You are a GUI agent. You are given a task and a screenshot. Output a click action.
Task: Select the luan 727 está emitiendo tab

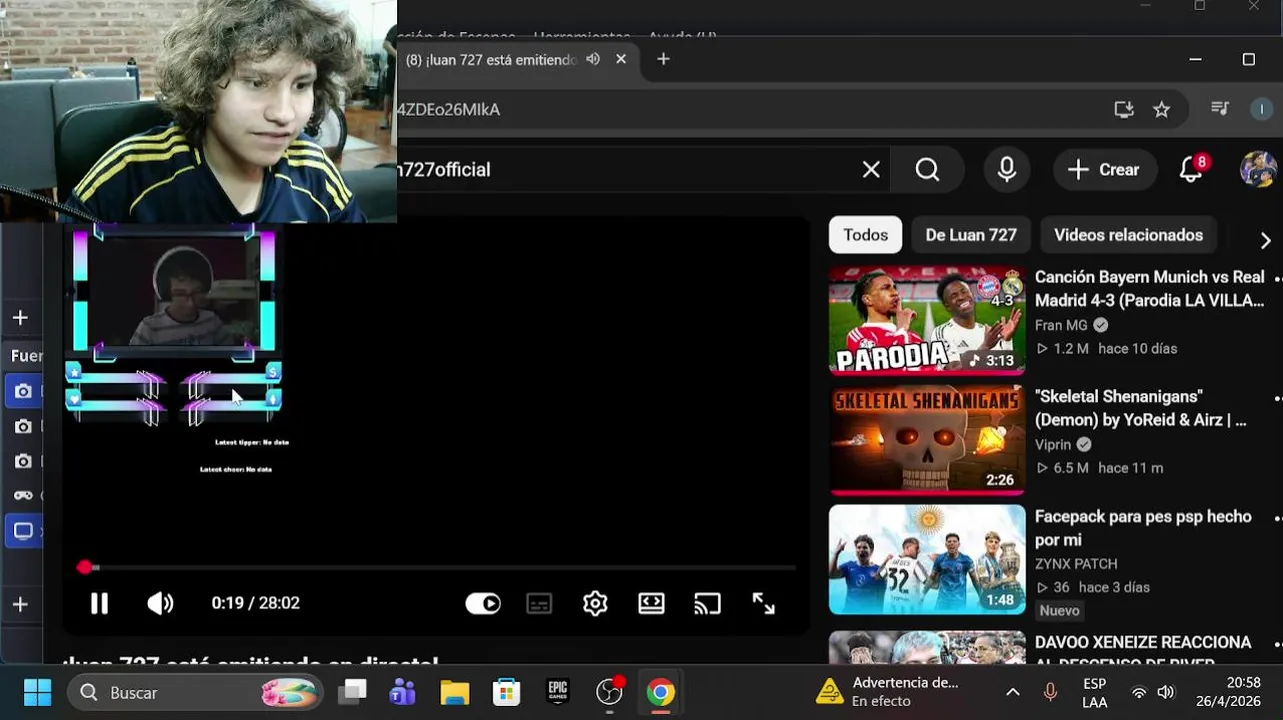click(490, 60)
